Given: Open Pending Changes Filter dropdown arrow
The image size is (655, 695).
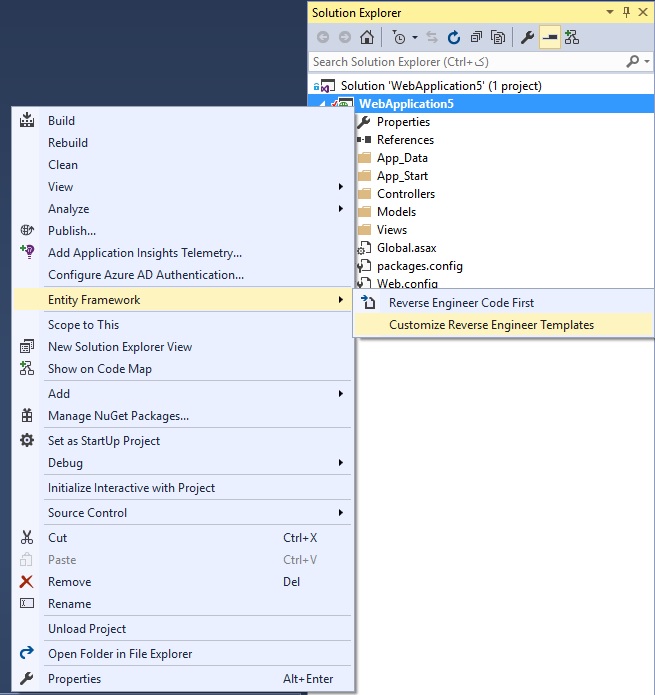Looking at the screenshot, I should (415, 38).
